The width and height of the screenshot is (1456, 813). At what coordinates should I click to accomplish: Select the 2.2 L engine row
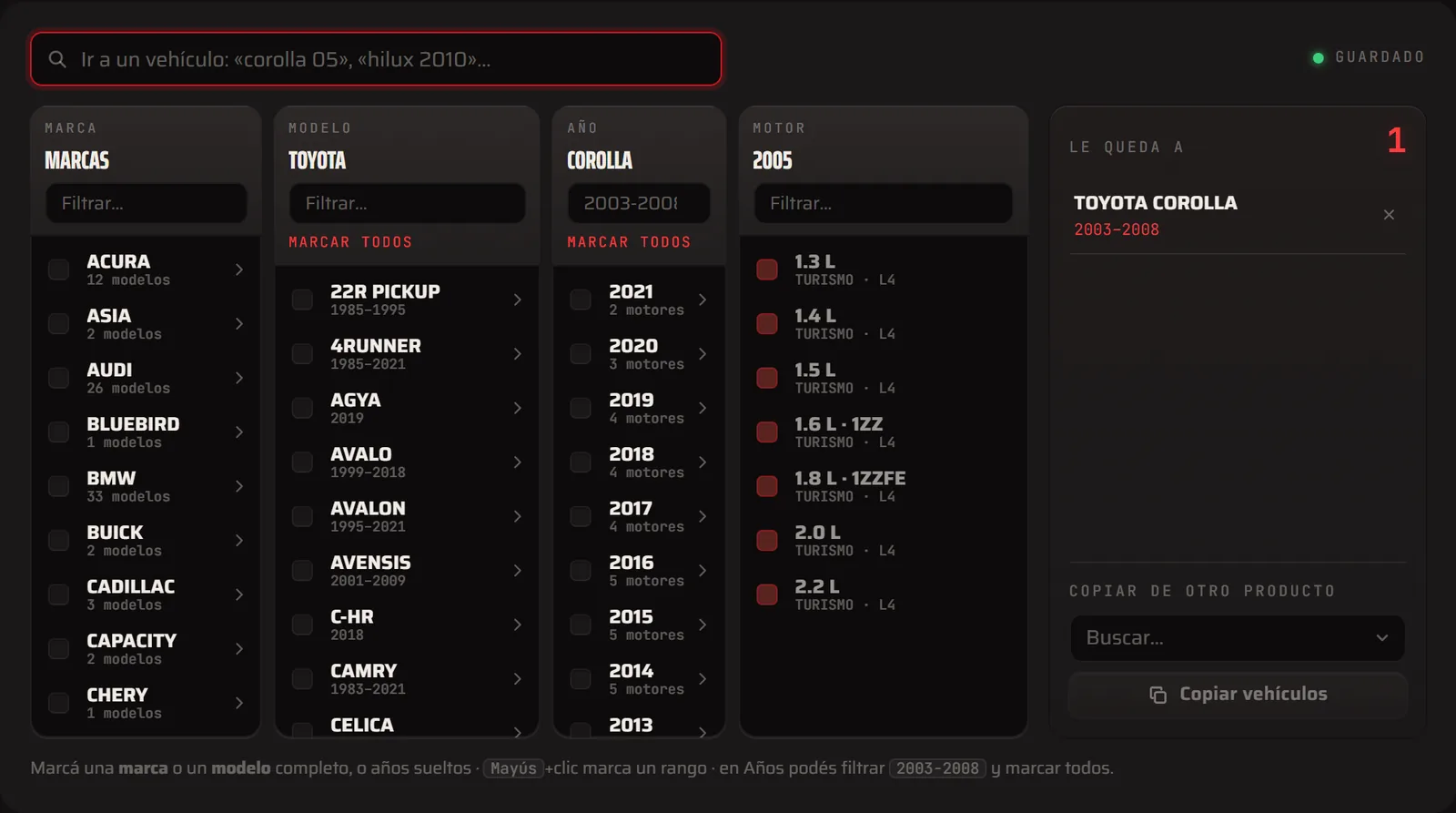coord(884,595)
